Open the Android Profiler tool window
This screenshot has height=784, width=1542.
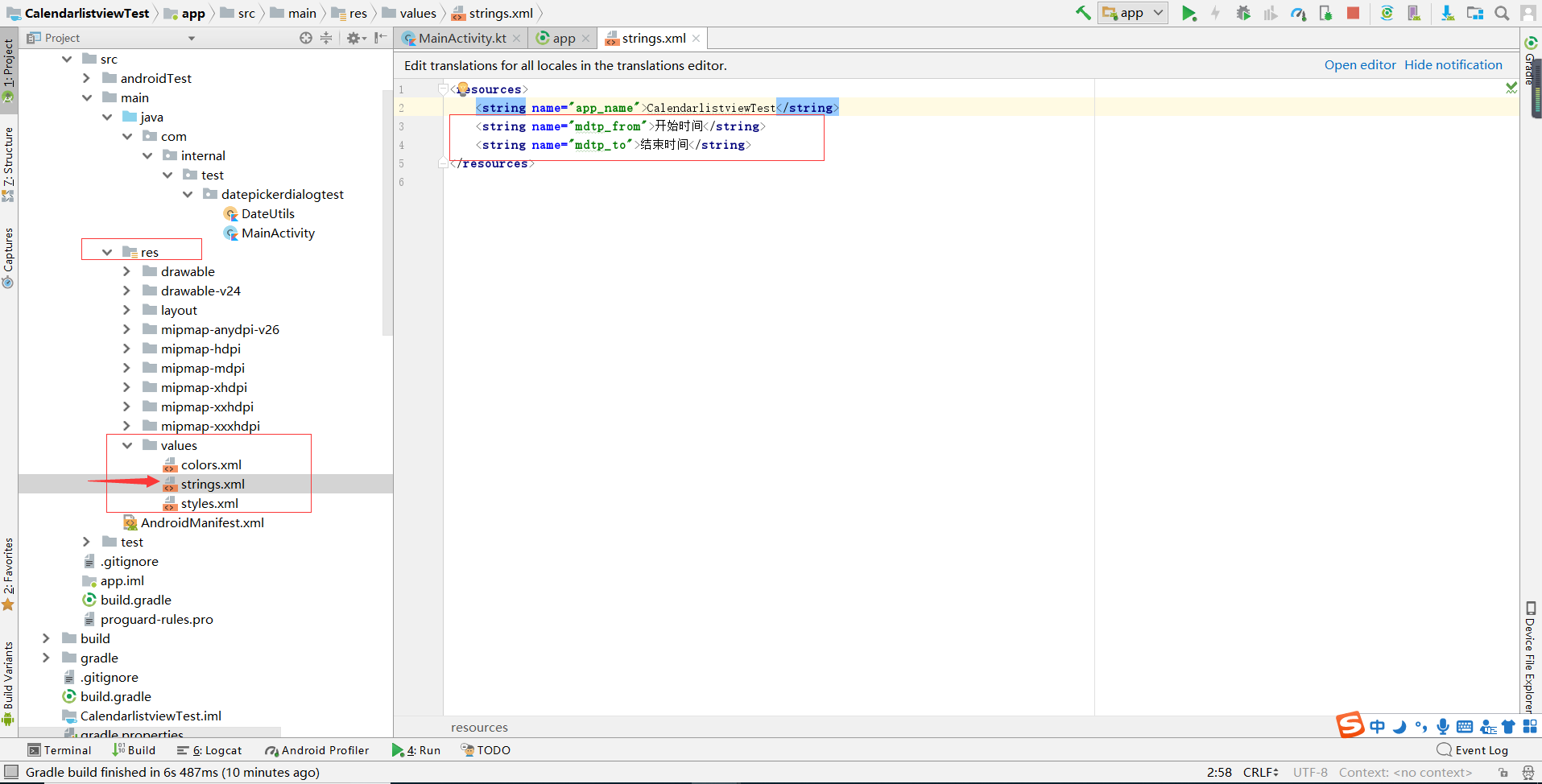pyautogui.click(x=316, y=750)
